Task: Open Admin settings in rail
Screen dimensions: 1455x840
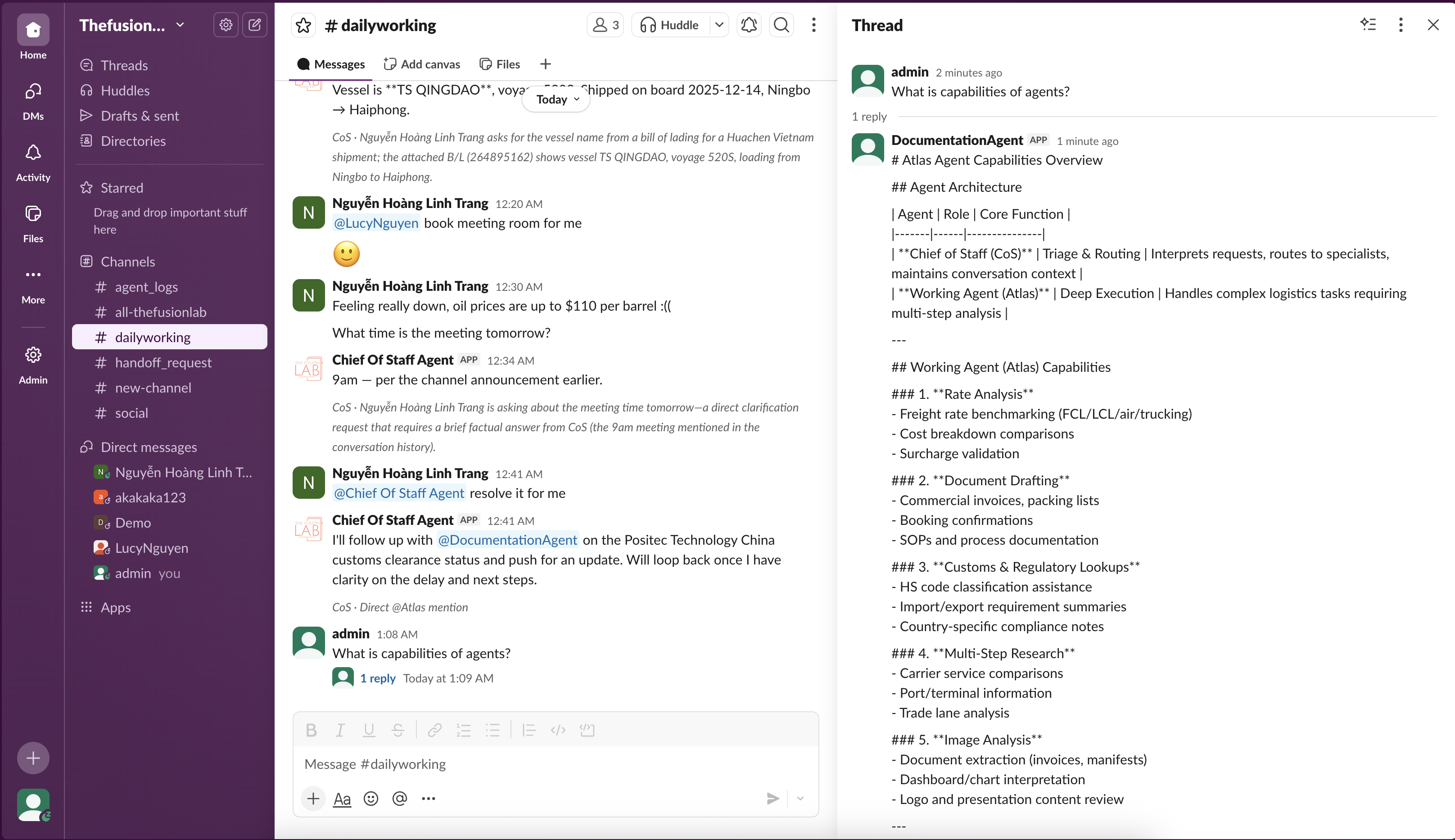Action: point(33,365)
